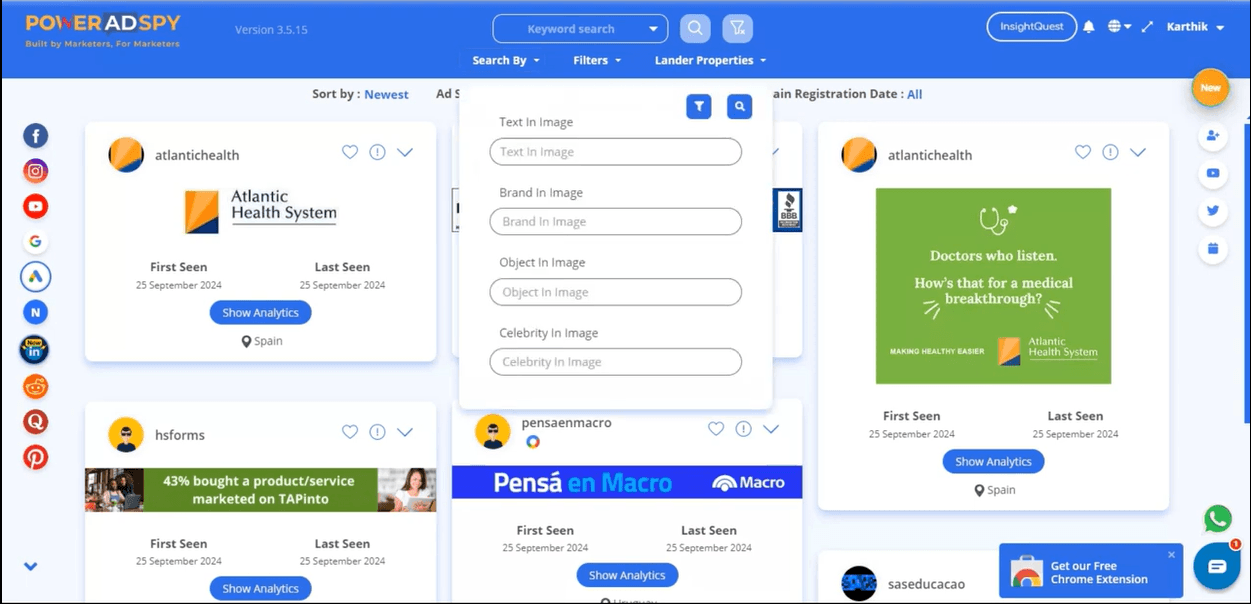
Task: Open the Lander Properties menu
Action: [x=710, y=60]
